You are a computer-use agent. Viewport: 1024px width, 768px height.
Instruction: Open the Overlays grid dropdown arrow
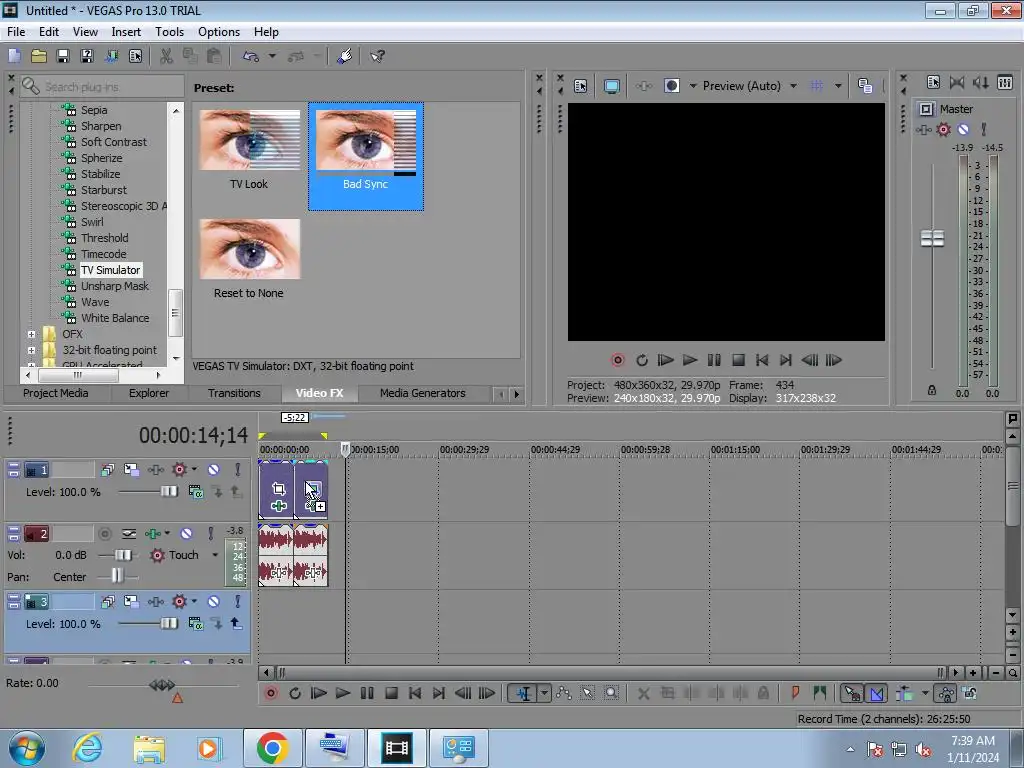(x=839, y=86)
